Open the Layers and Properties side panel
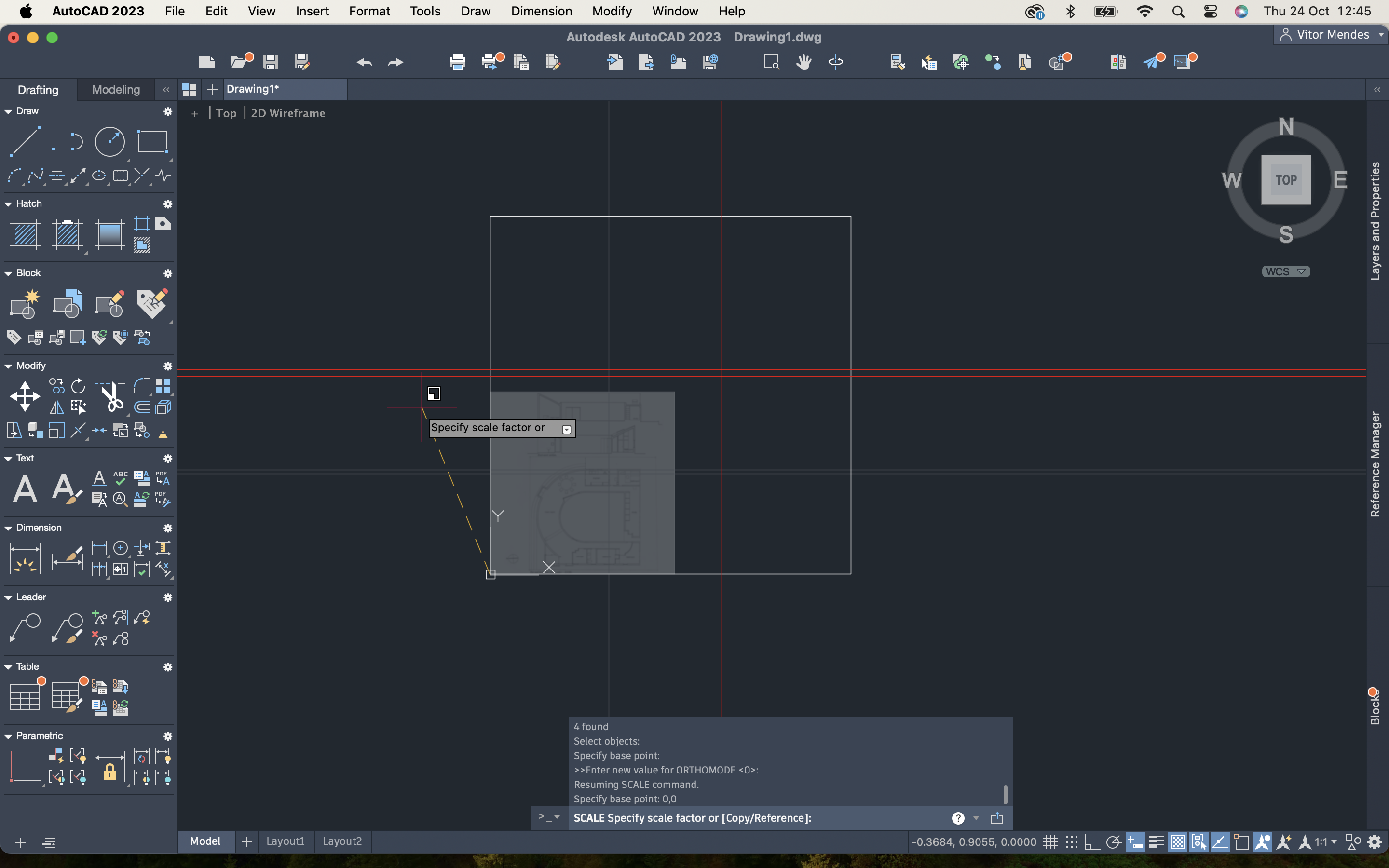 [1375, 221]
